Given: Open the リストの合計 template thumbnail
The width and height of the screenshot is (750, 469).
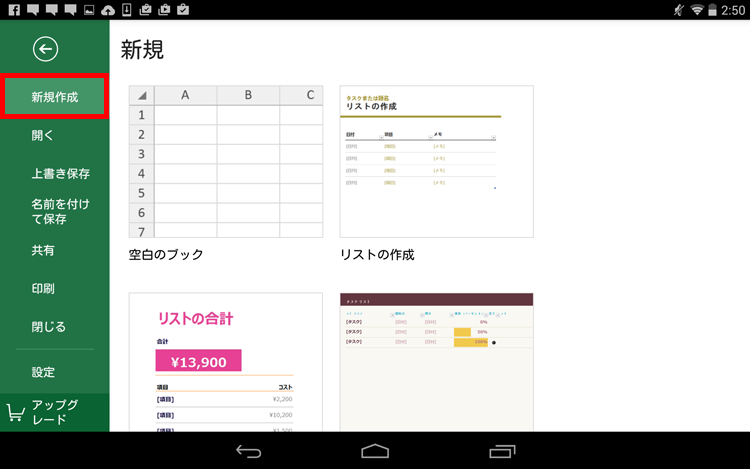Looking at the screenshot, I should [226, 362].
